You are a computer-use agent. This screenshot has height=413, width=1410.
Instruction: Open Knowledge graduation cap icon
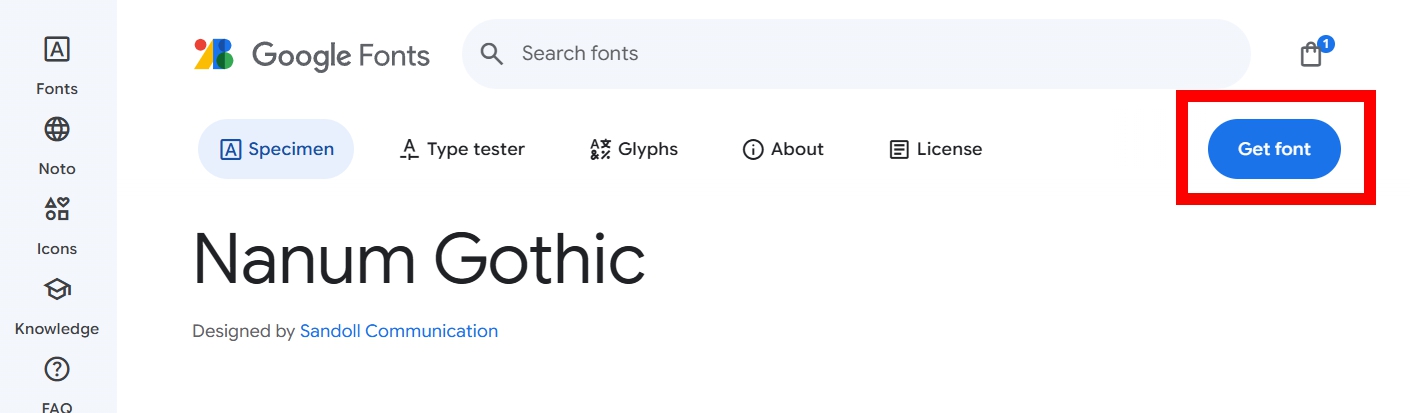[x=57, y=289]
